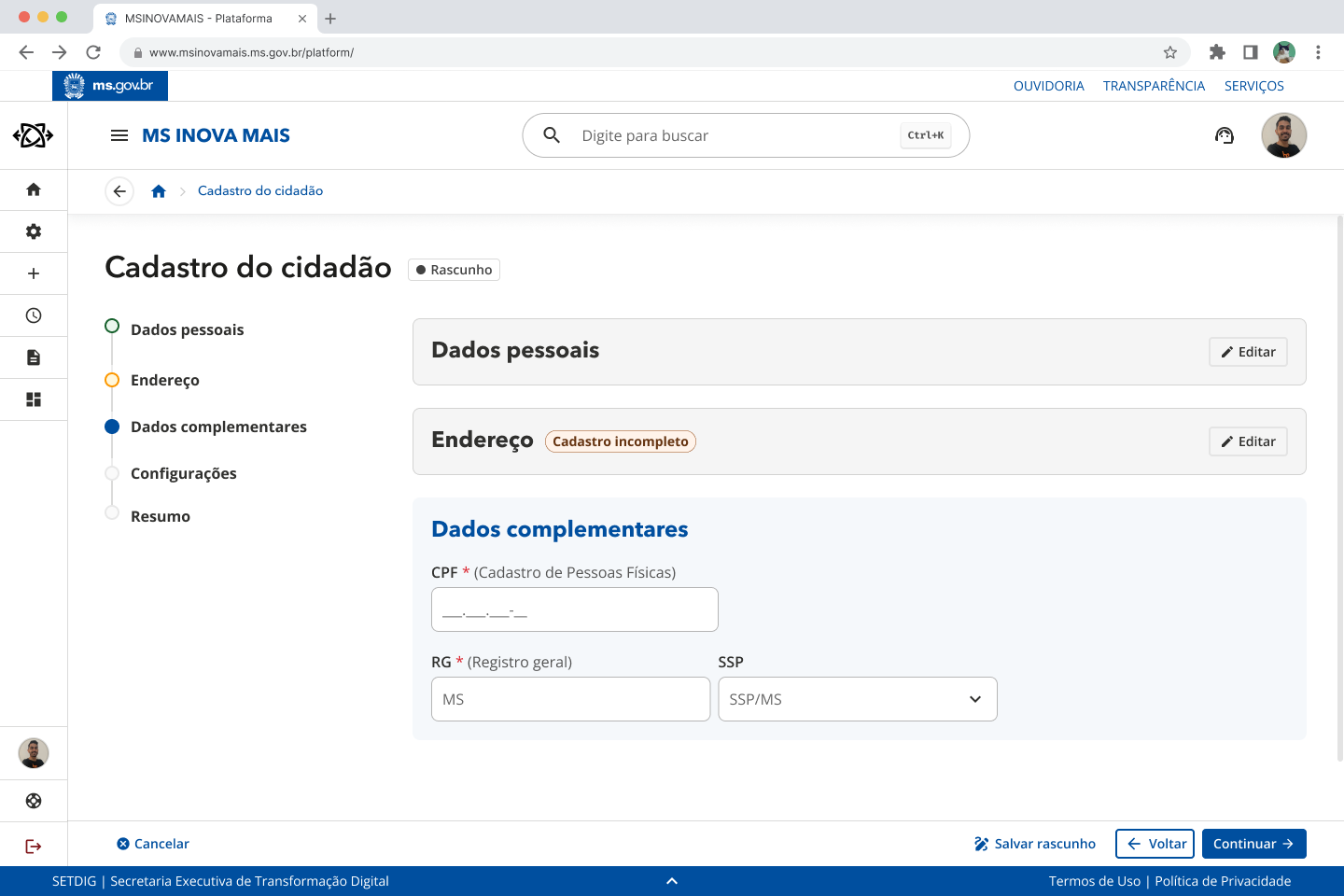Screen dimensions: 1344x896
Task: Go to the Configurações step
Action: [x=183, y=473]
